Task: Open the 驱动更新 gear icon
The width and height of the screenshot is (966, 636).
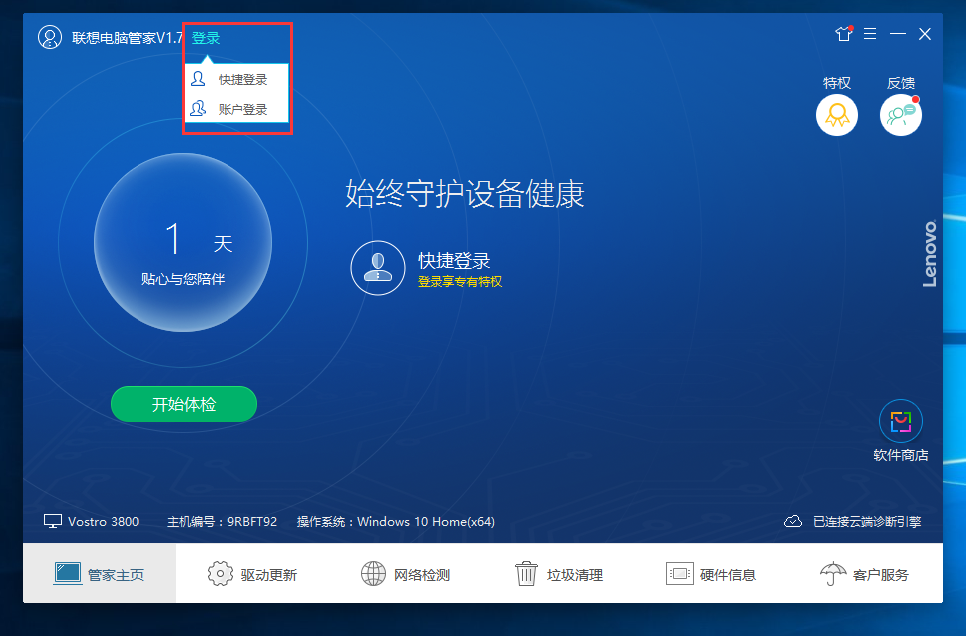Action: tap(221, 573)
